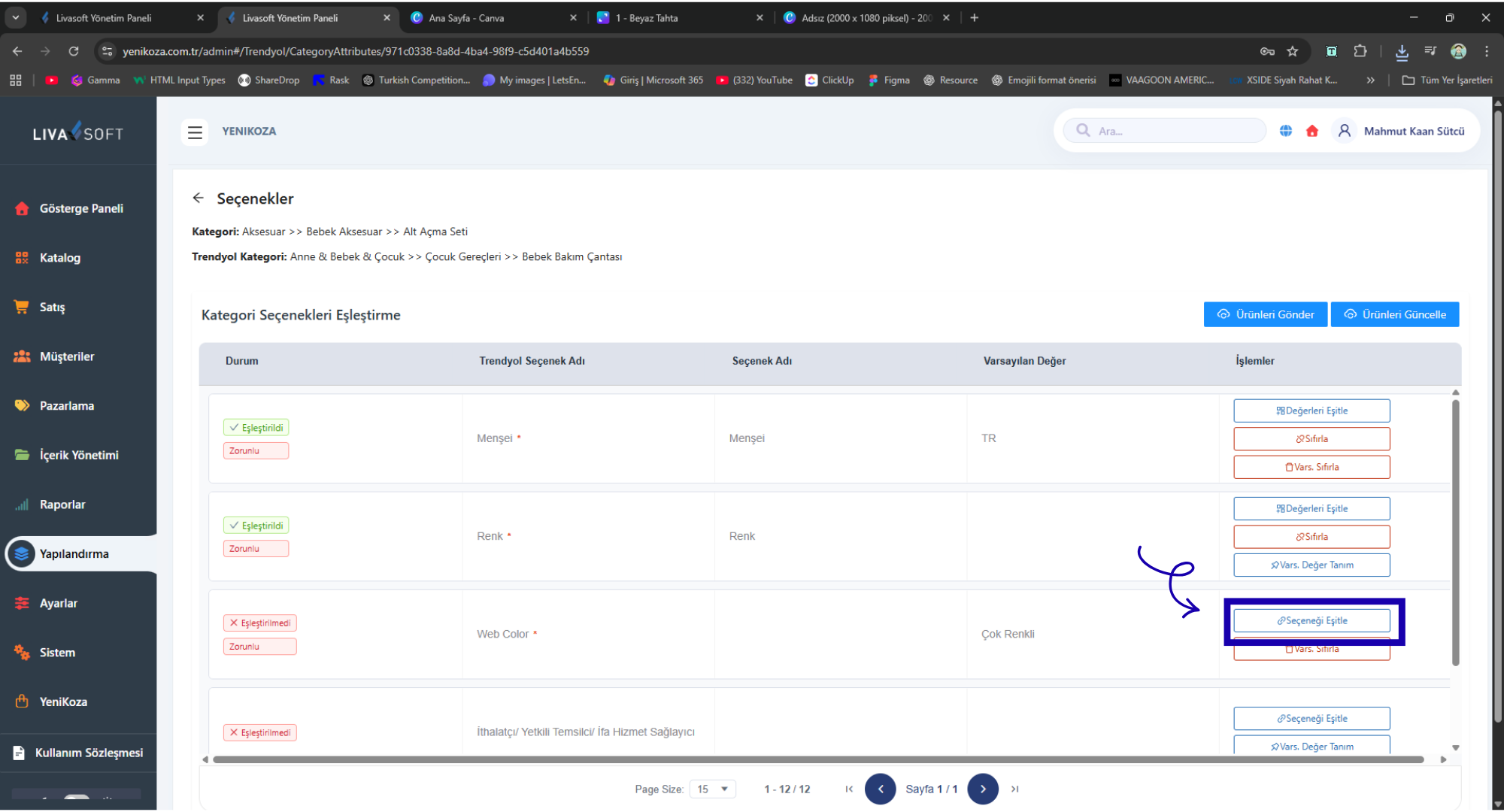Click the red home icon in header
1504x812 pixels.
point(1312,131)
